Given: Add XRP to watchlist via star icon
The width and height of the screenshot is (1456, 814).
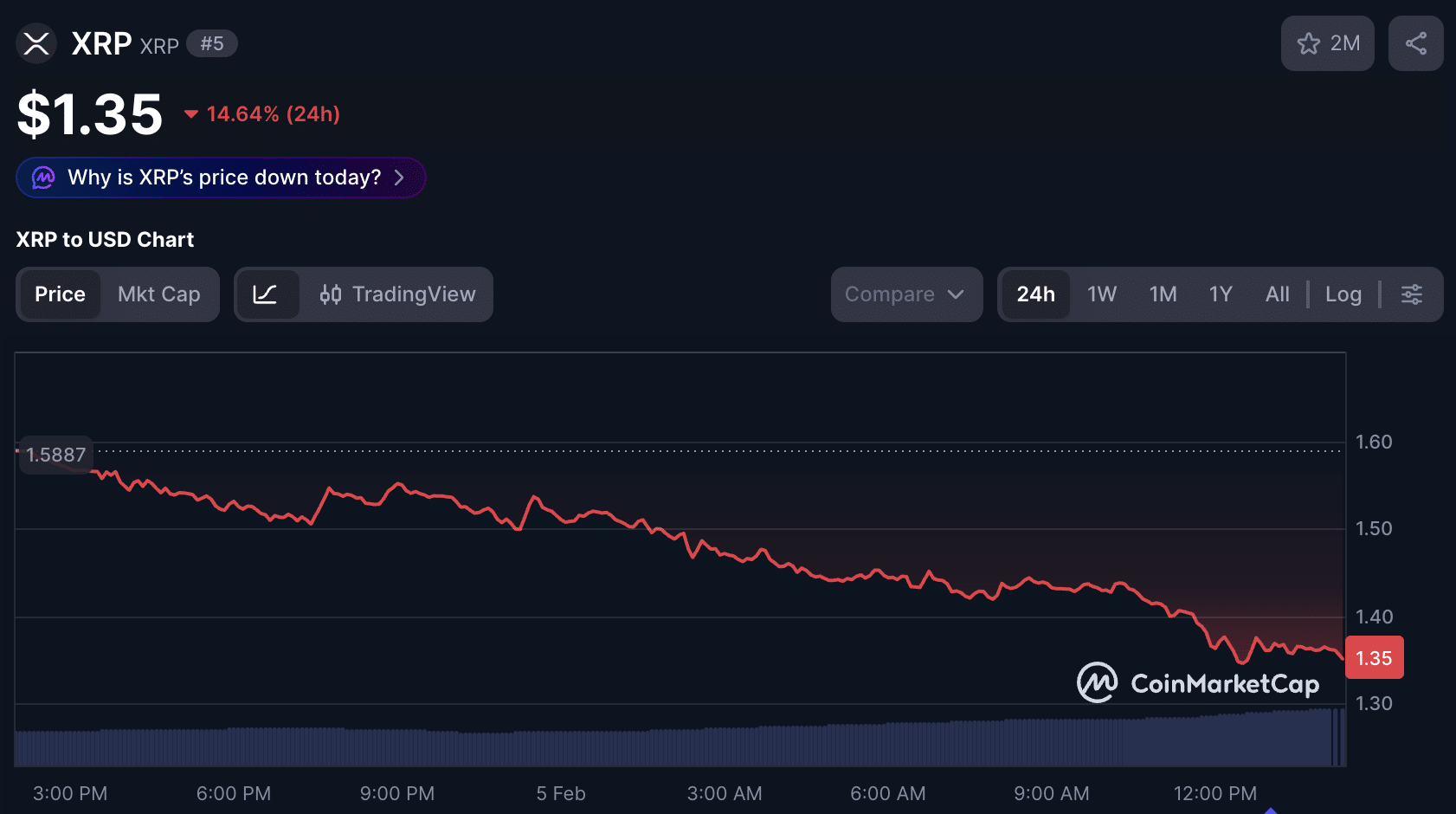Looking at the screenshot, I should pos(1309,42).
